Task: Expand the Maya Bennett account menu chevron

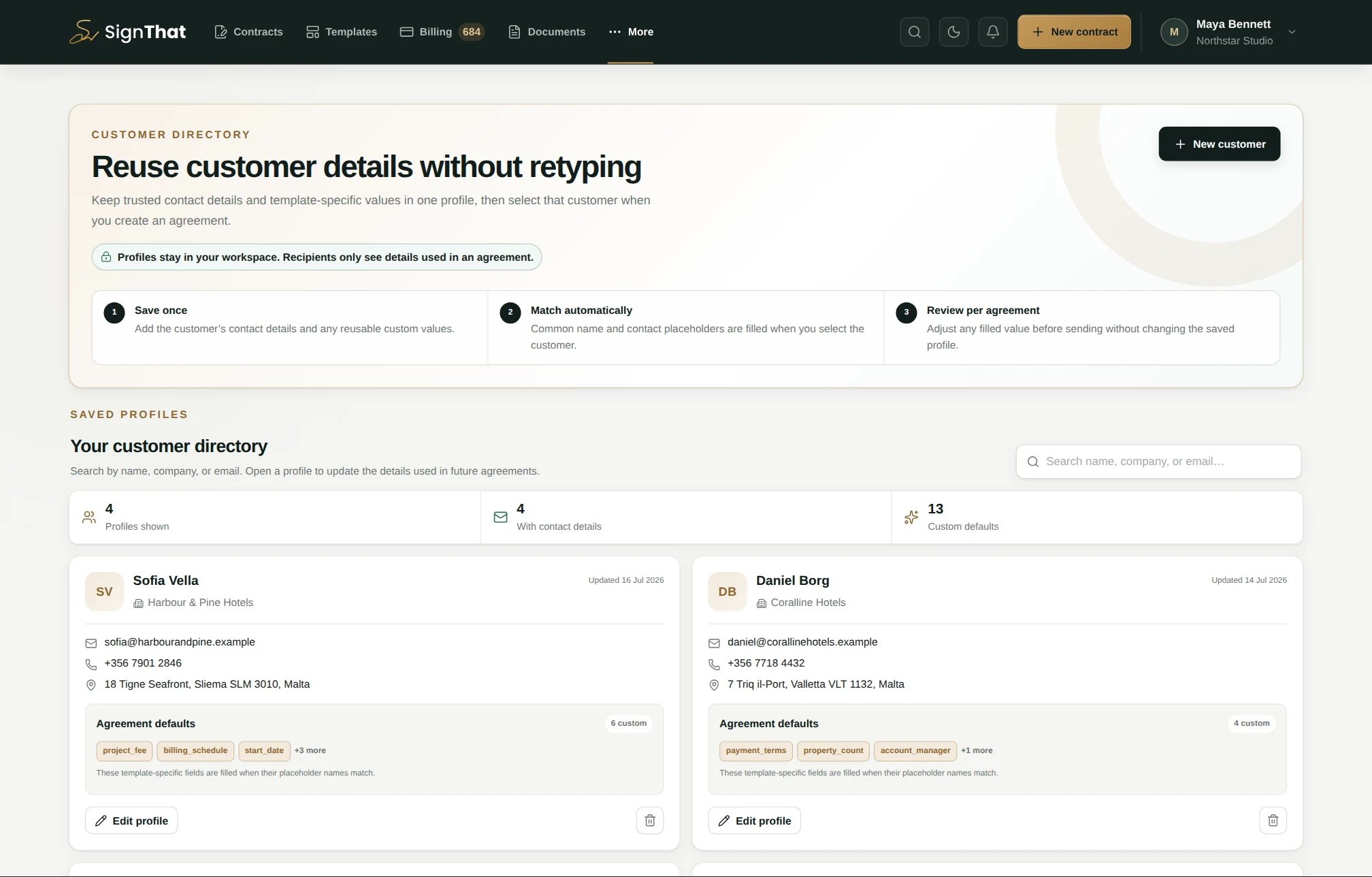Action: point(1292,32)
